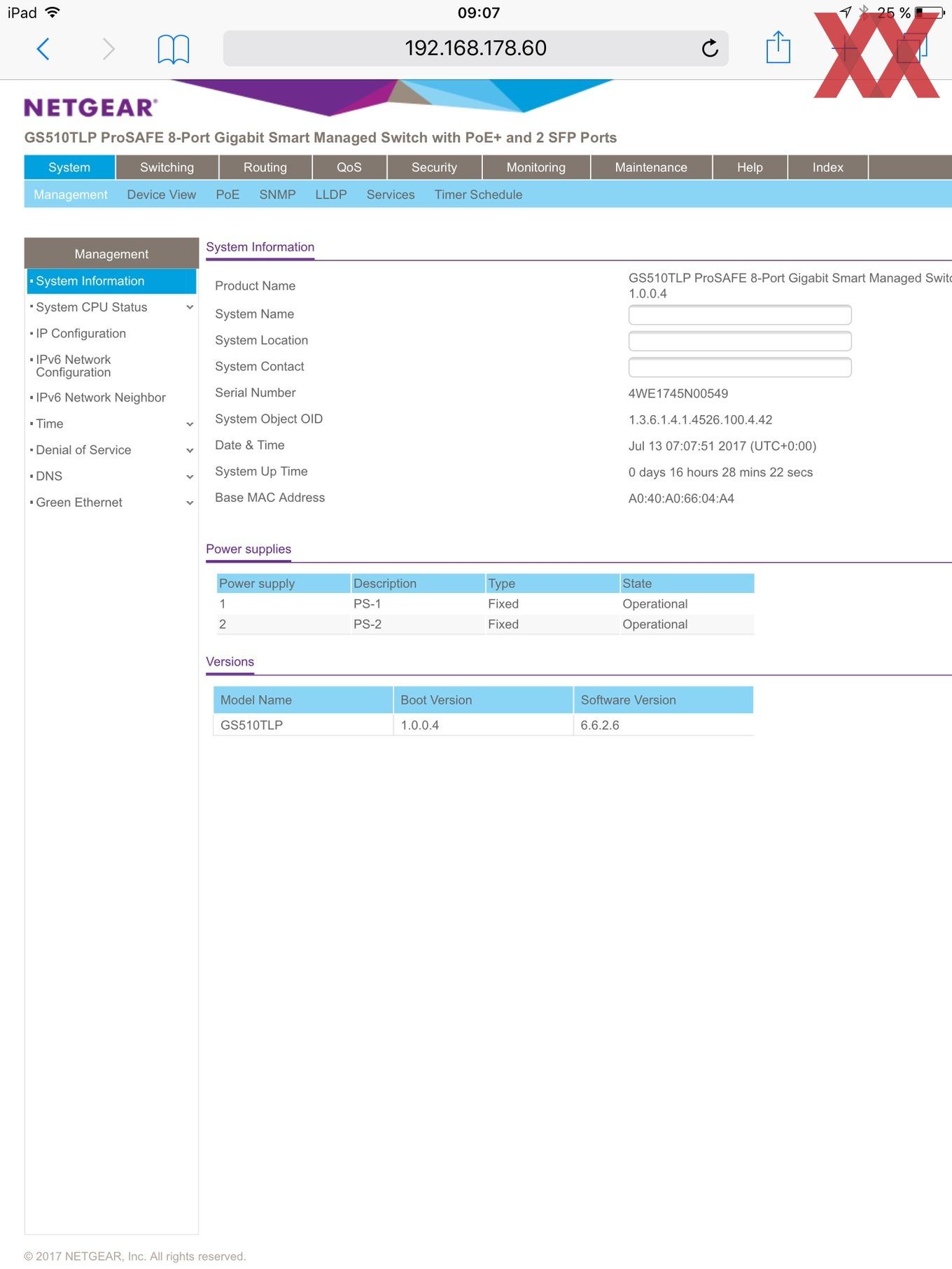
Task: Click the Versions section heading
Action: pos(230,662)
